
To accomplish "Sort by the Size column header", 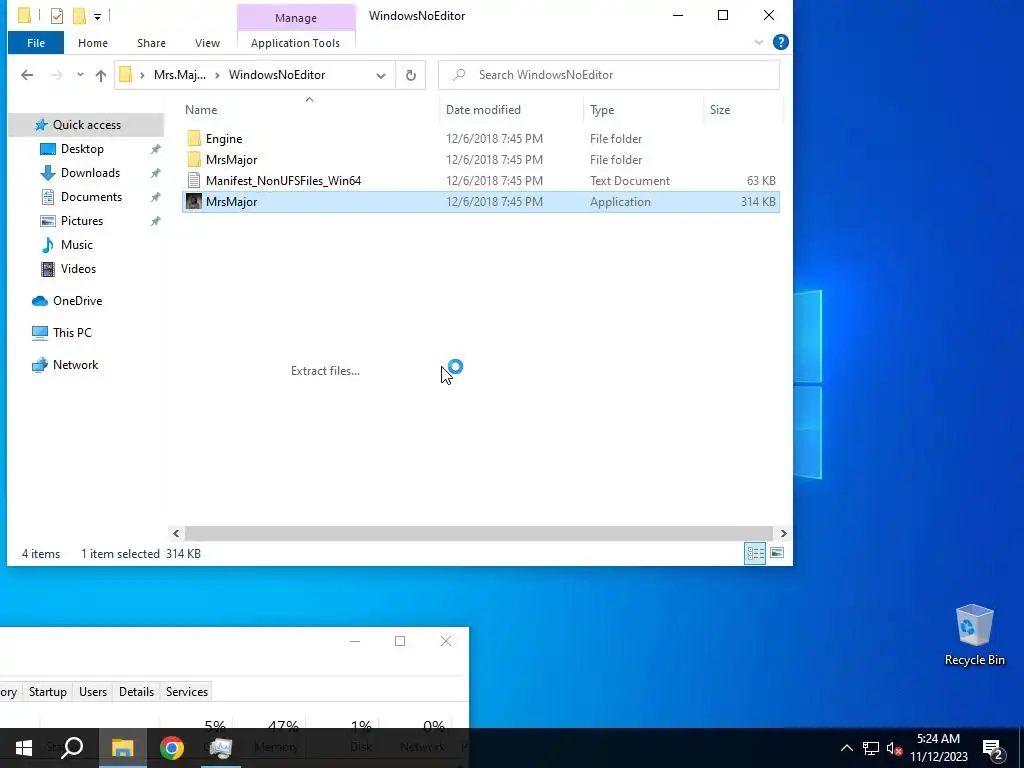I will click(720, 110).
